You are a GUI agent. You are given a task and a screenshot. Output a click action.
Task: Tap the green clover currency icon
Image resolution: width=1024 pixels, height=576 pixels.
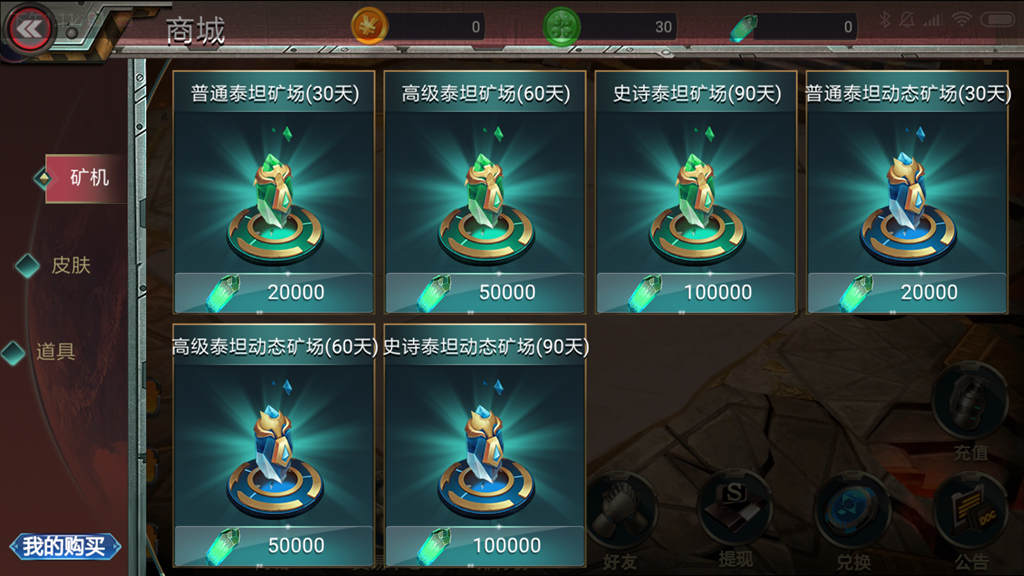562,26
